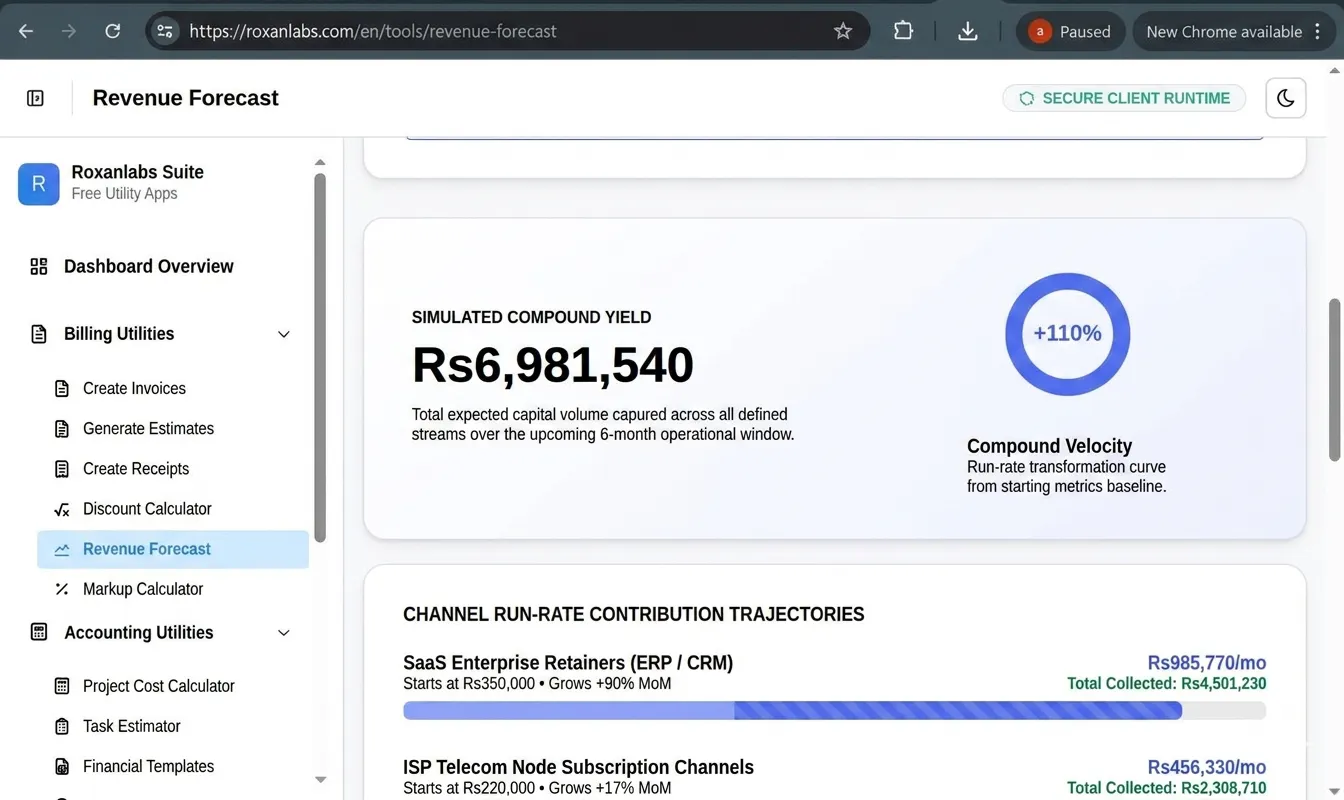
Task: Click the Paused profile button
Action: (1070, 31)
